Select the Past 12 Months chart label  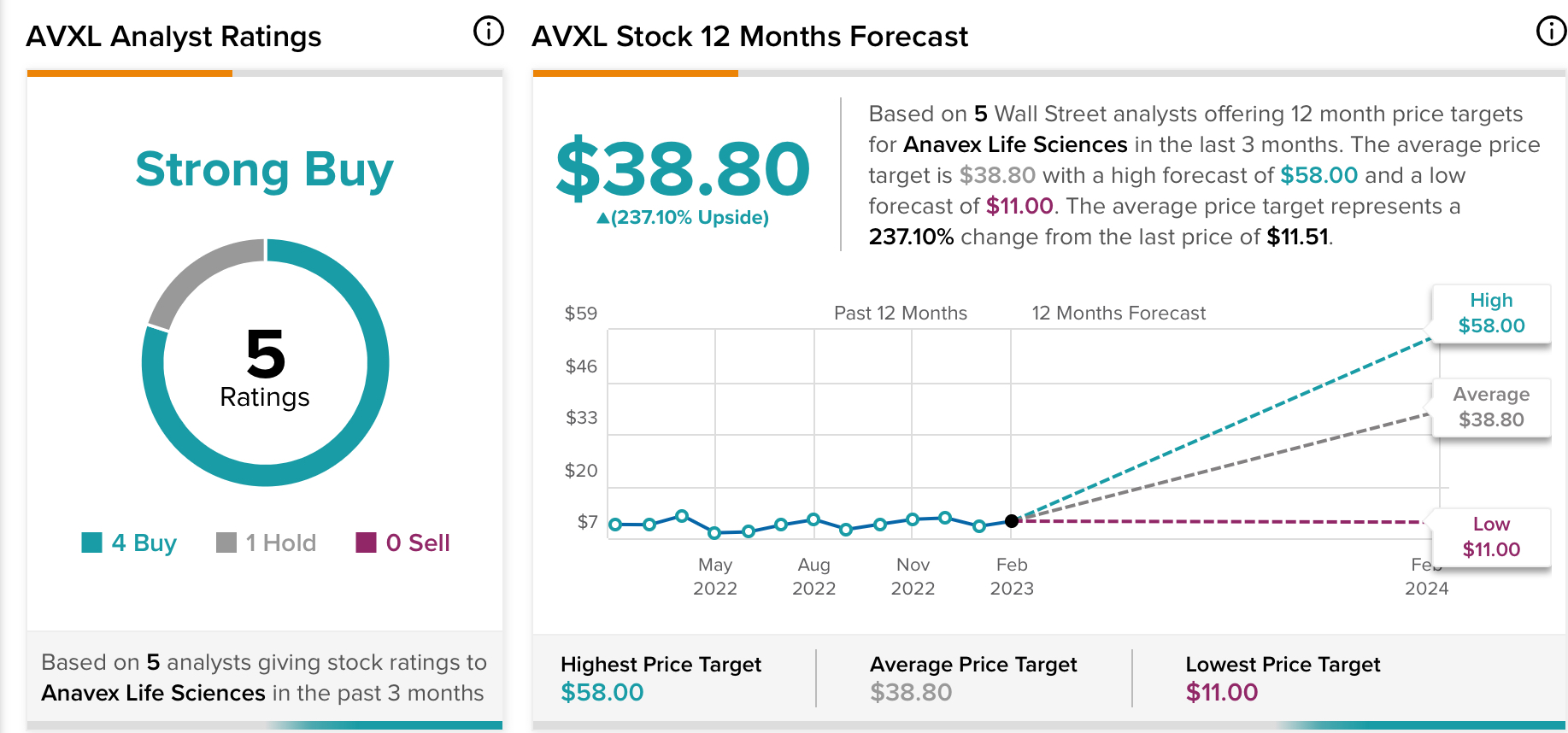pyautogui.click(x=901, y=314)
